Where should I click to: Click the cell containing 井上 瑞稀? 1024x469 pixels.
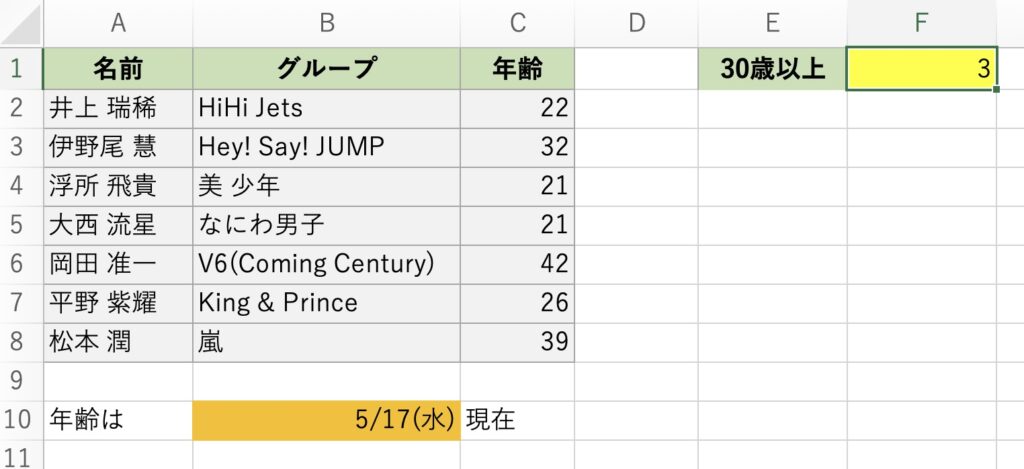[x=118, y=108]
